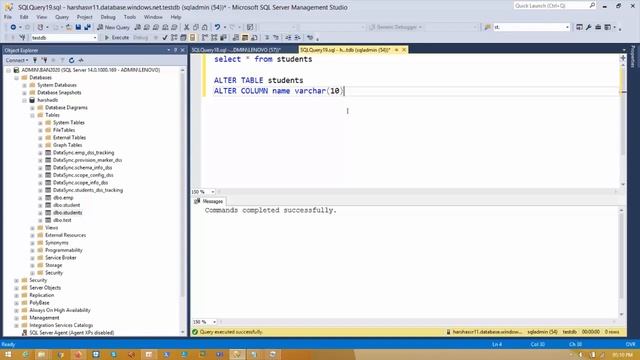Click the Cut scissors icon

point(186,27)
